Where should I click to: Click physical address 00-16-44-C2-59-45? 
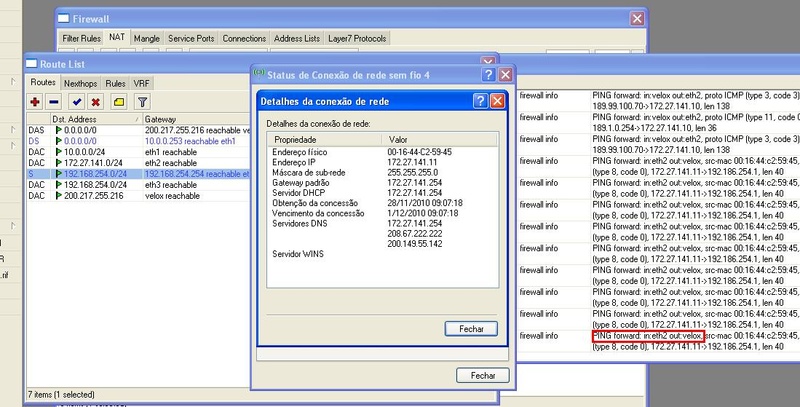419,152
